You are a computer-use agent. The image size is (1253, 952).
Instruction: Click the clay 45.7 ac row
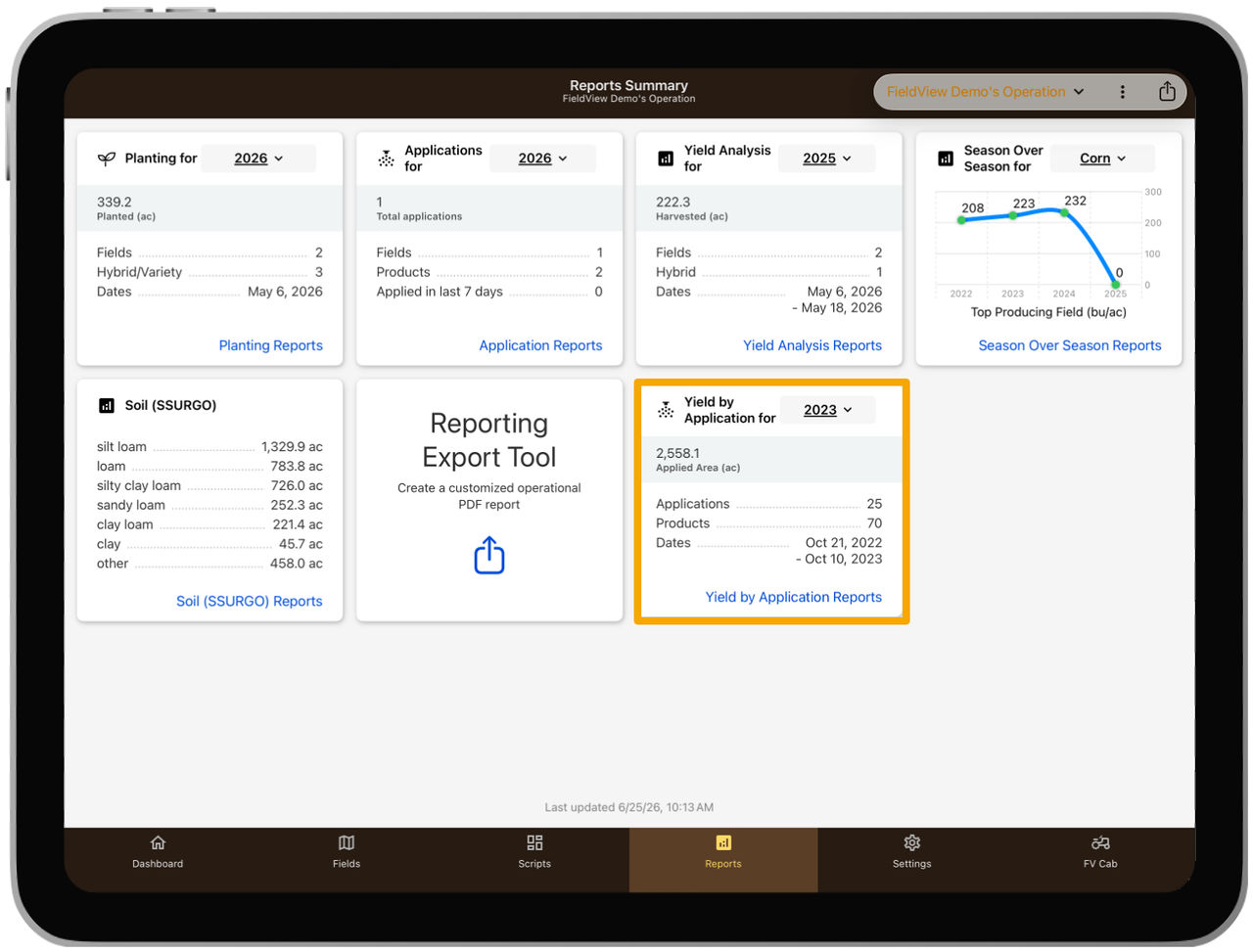point(209,544)
